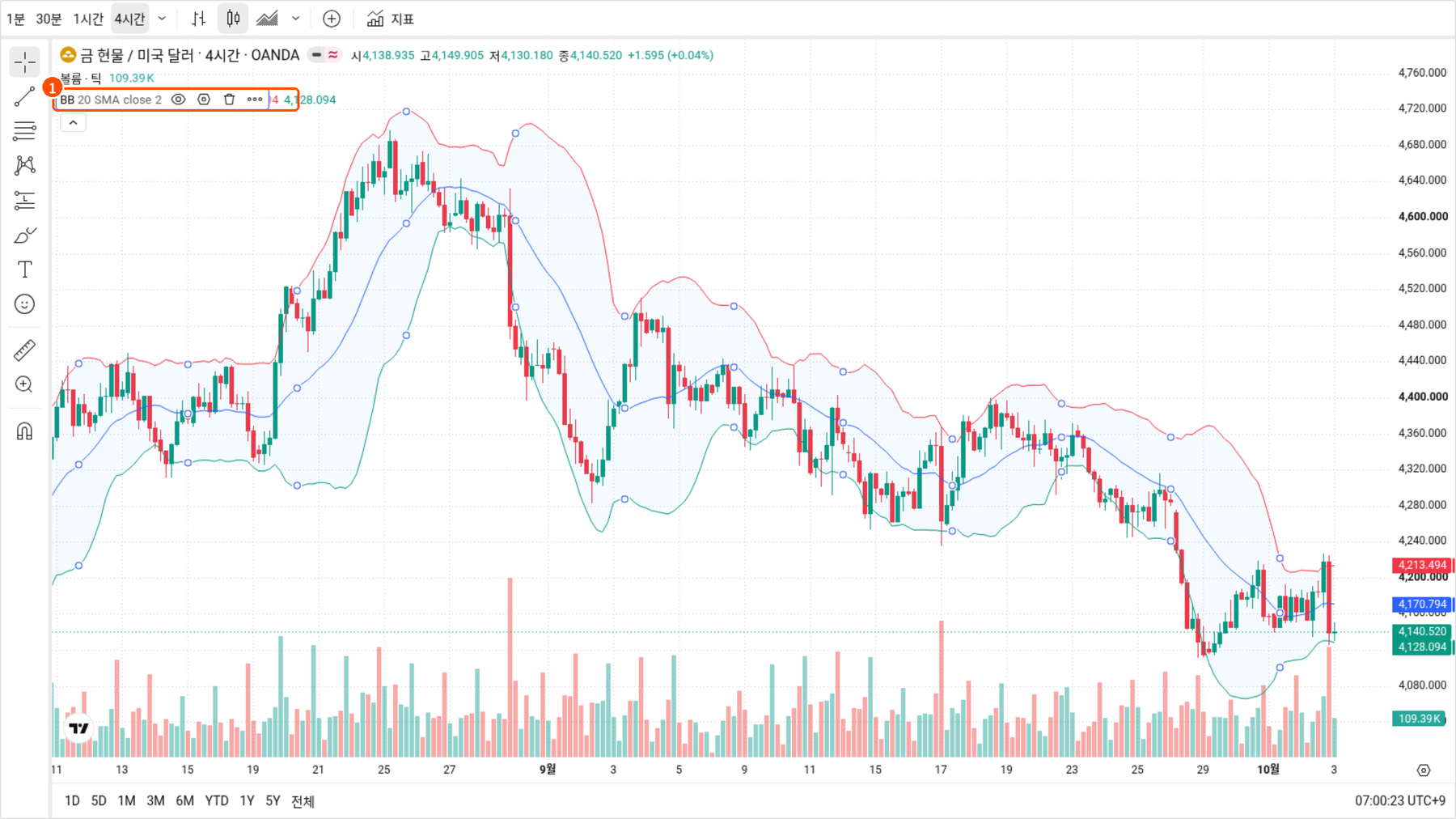
Task: Toggle the magnet snap mode
Action: point(25,431)
